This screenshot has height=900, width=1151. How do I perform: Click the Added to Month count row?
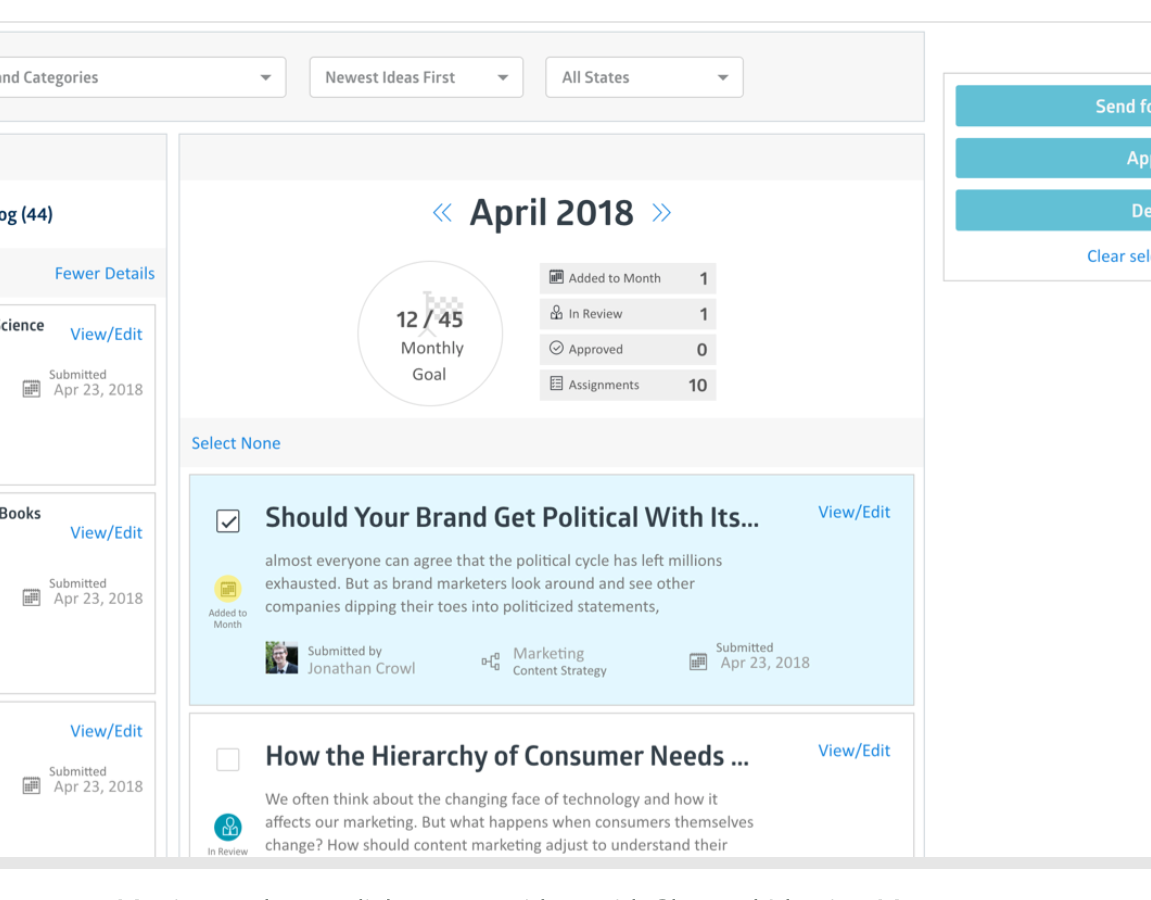click(x=628, y=278)
